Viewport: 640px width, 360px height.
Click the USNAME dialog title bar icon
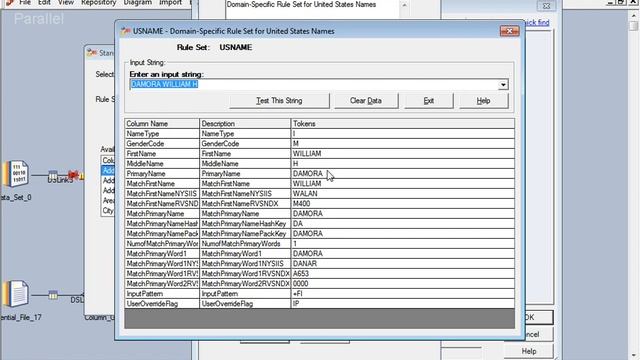coord(126,31)
